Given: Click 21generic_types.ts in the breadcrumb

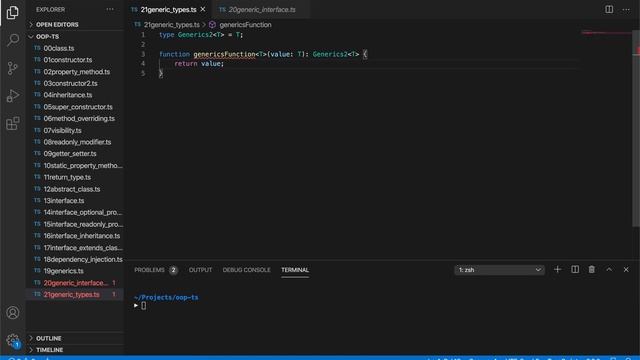Looking at the screenshot, I should (x=172, y=25).
